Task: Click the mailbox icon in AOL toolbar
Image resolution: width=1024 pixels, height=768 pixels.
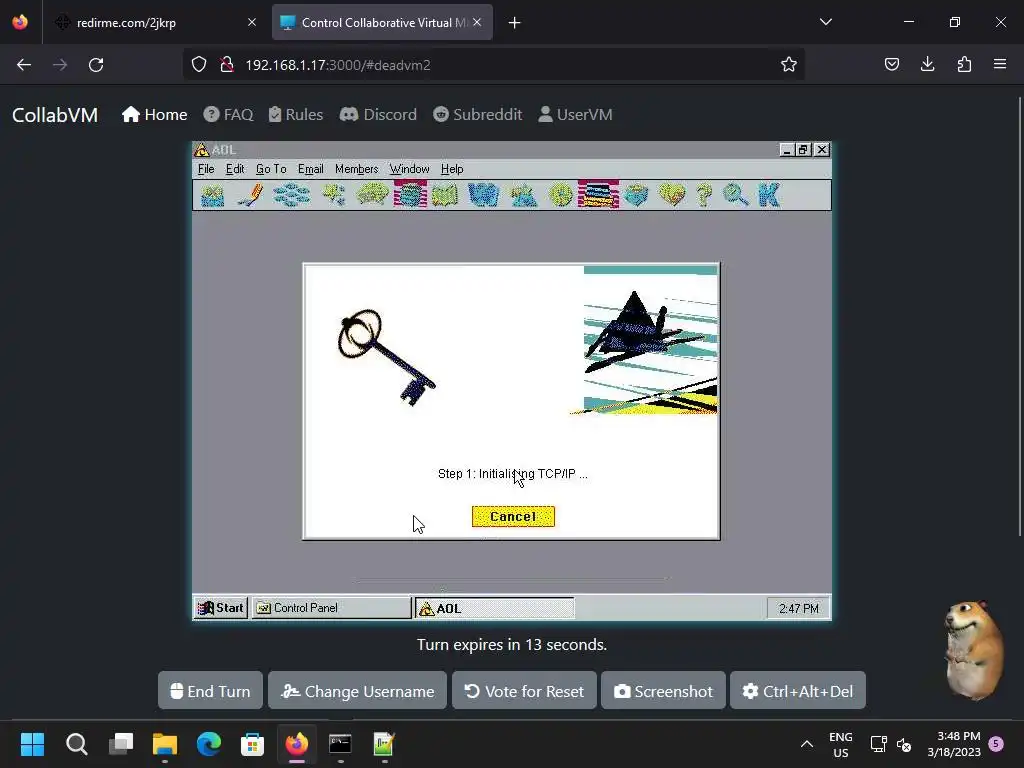Action: [213, 195]
